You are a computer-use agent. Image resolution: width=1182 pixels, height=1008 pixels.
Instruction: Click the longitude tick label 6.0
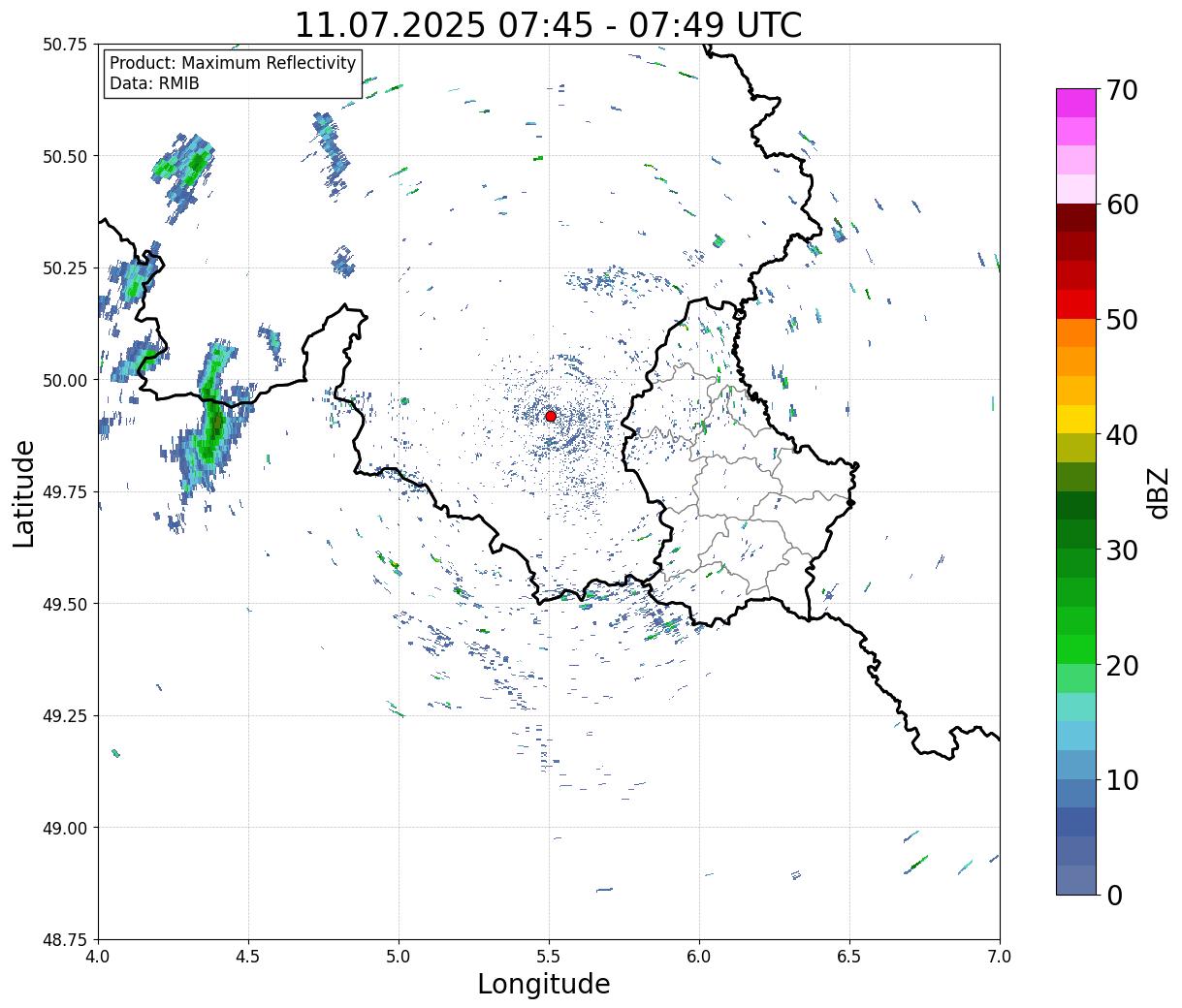[x=699, y=957]
